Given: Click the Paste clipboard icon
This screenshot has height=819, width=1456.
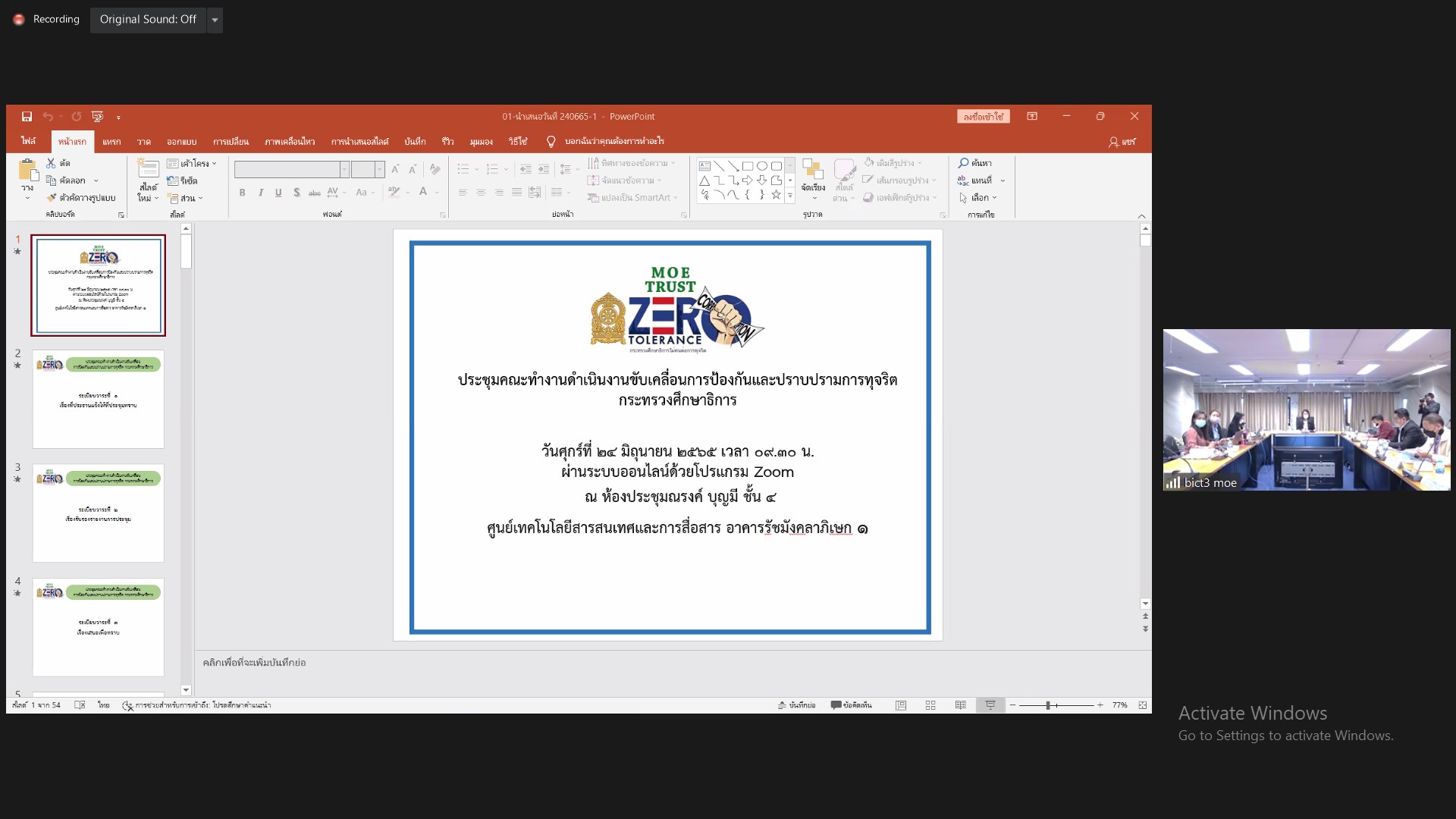Looking at the screenshot, I should pos(27,171).
